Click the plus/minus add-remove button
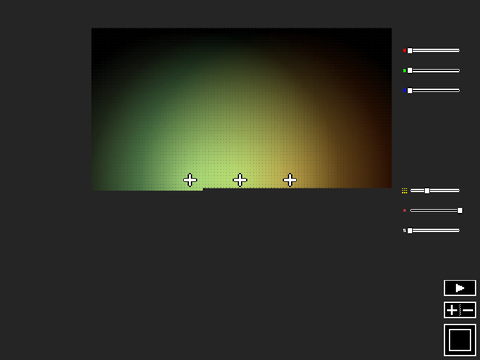The height and width of the screenshot is (360, 480). point(460,310)
